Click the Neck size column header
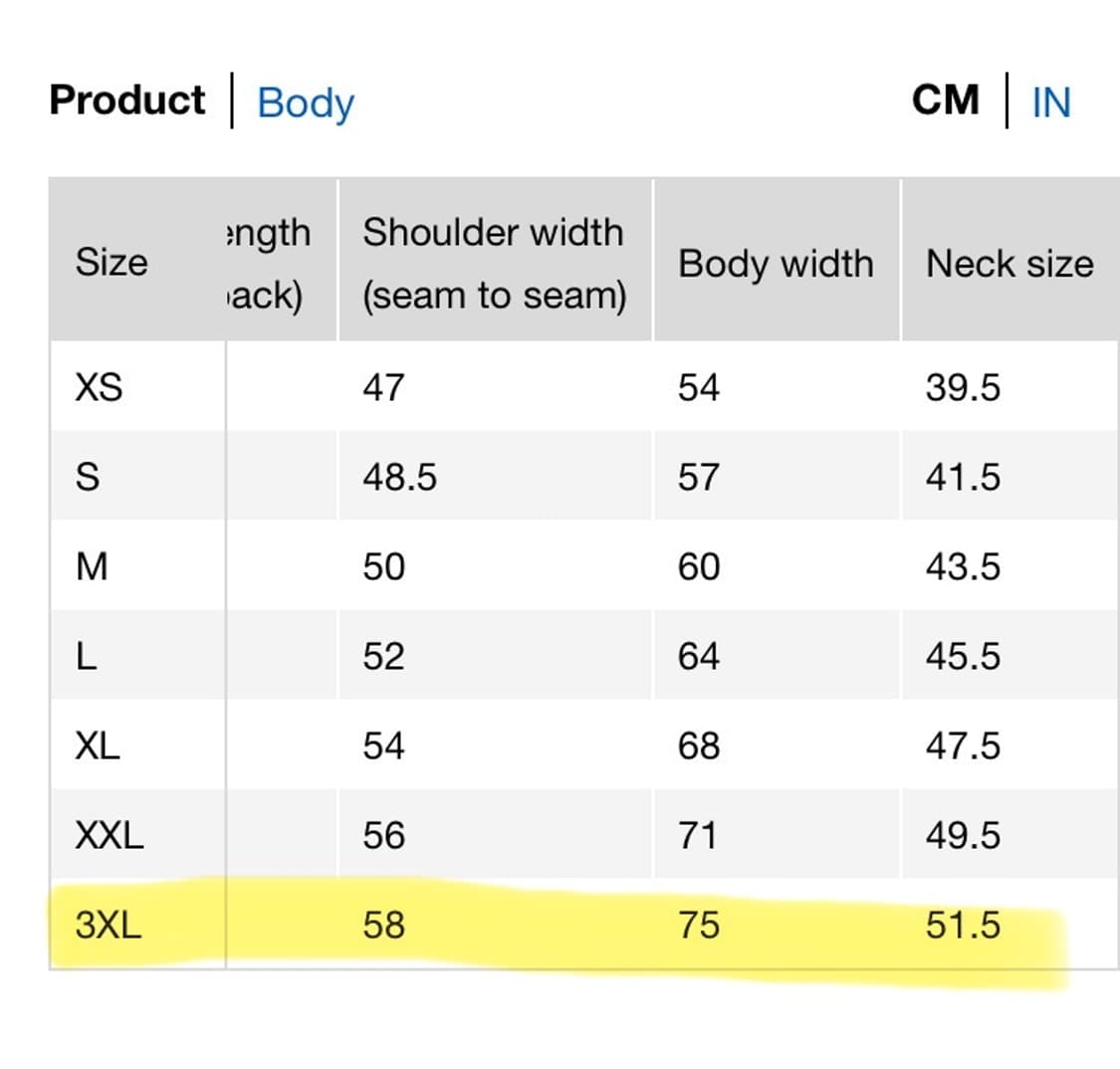This screenshot has height=1069, width=1120. (1009, 263)
